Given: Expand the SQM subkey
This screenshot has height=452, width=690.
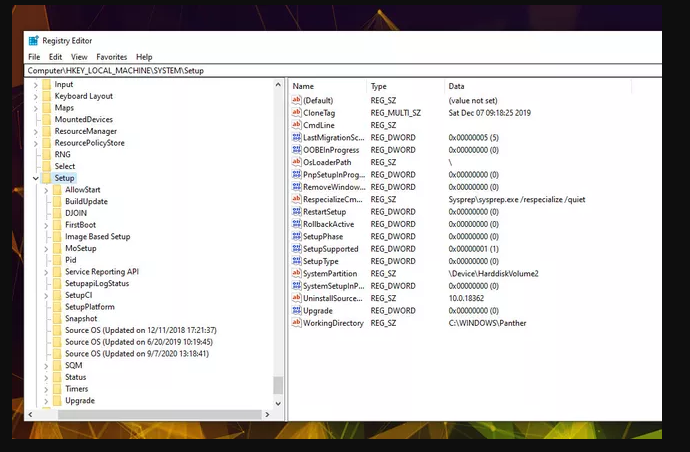Looking at the screenshot, I should click(x=46, y=366).
